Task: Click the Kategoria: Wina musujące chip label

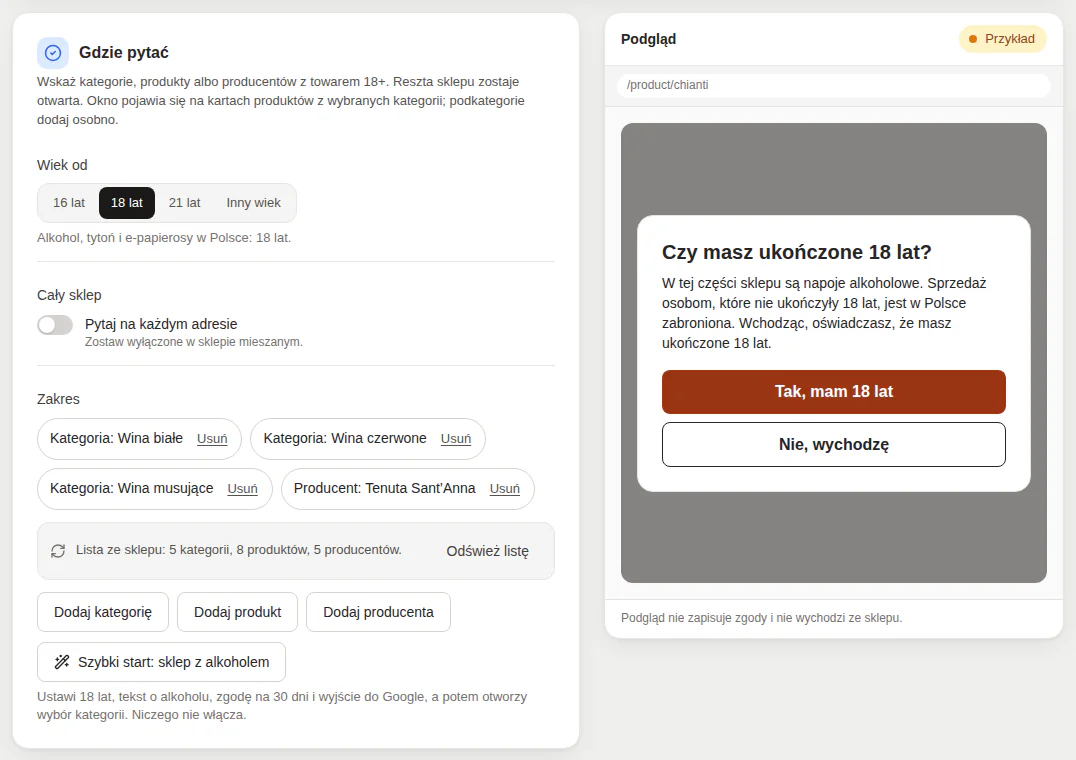Action: click(132, 488)
